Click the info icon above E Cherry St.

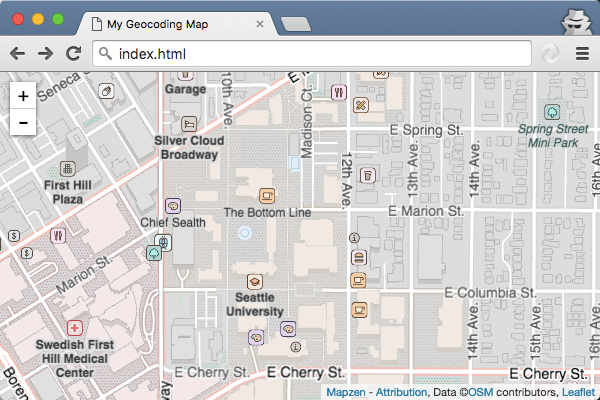pos(295,347)
